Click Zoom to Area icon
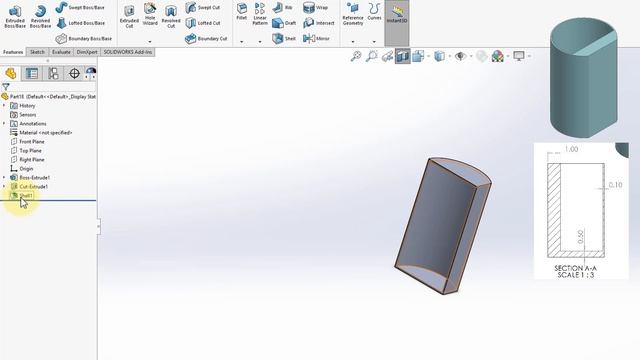The width and height of the screenshot is (640, 360). pos(371,56)
